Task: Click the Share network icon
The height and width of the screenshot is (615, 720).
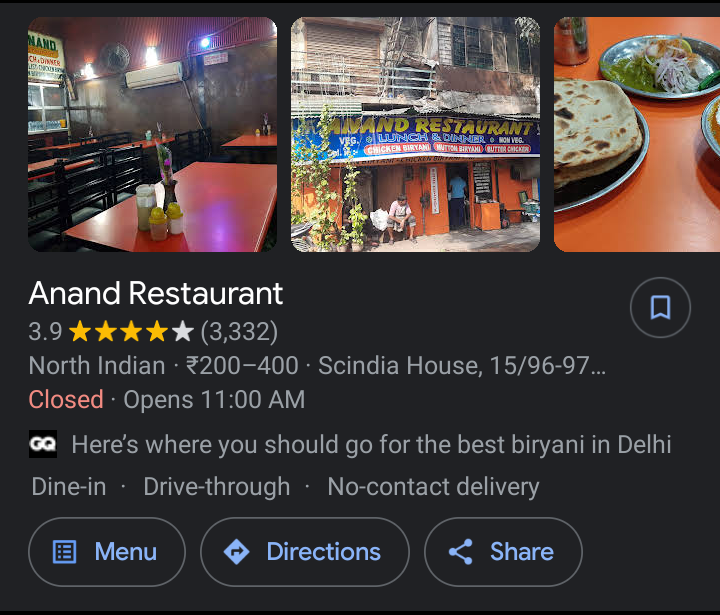Action: coord(461,552)
